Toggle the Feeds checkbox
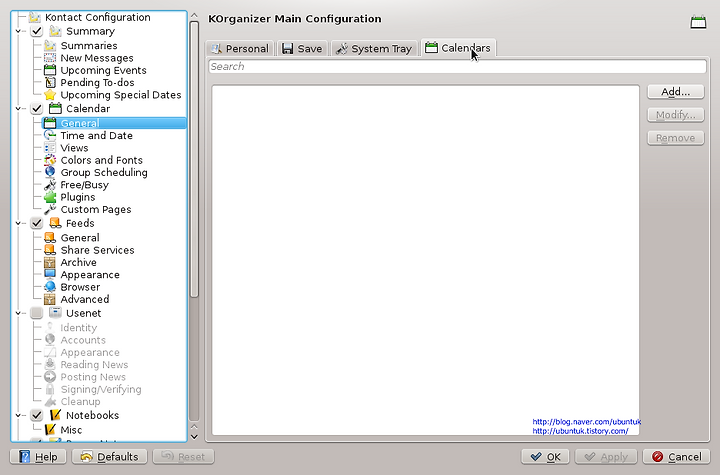720x475 pixels. tap(37, 223)
